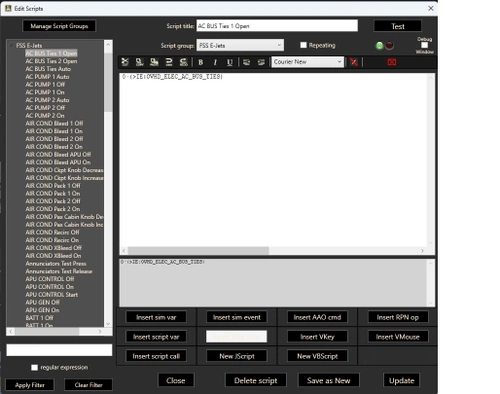The width and height of the screenshot is (500, 394).
Task: Click Insert AAO cmd button
Action: click(x=317, y=317)
